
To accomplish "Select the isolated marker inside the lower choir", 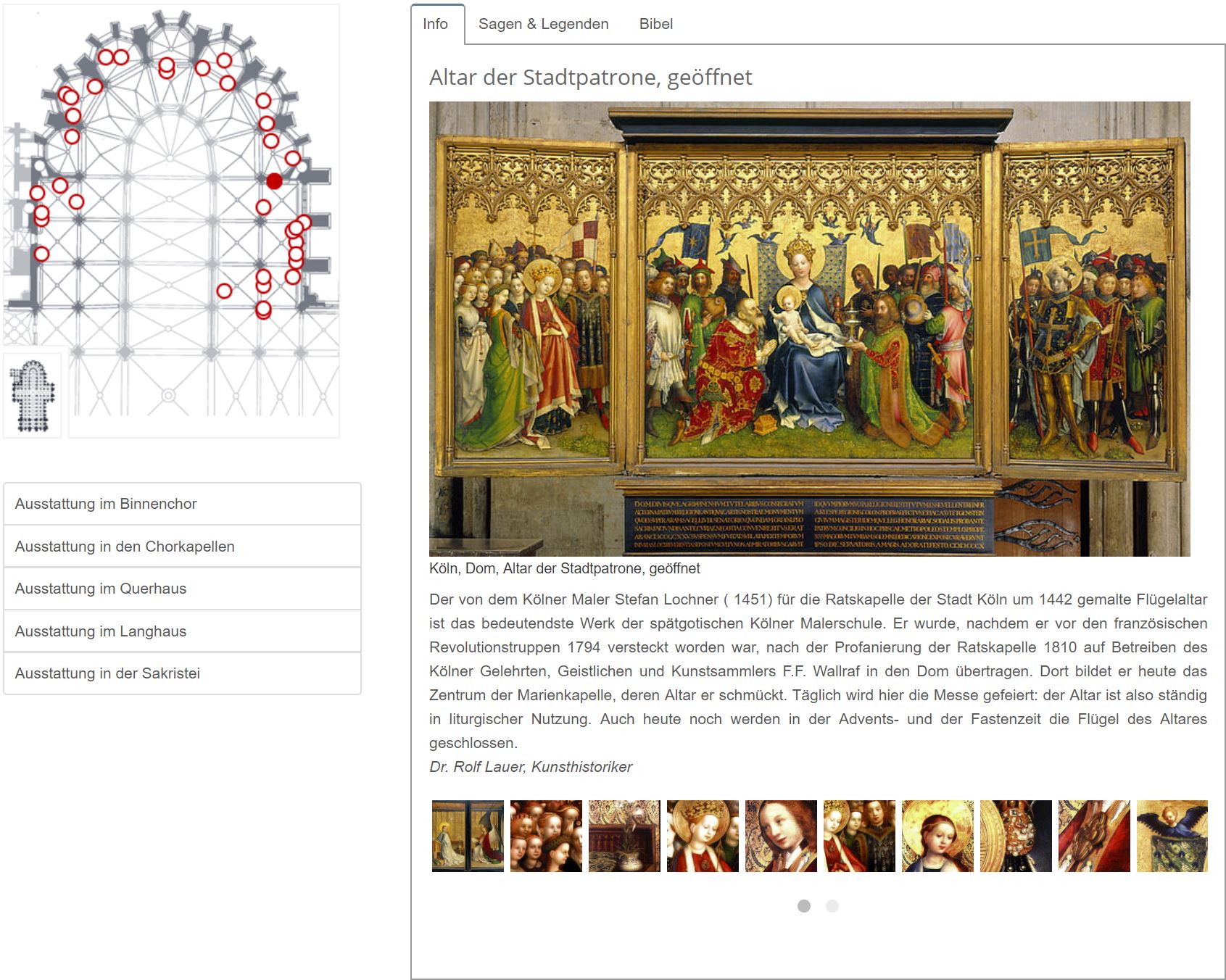I will pyautogui.click(x=225, y=291).
